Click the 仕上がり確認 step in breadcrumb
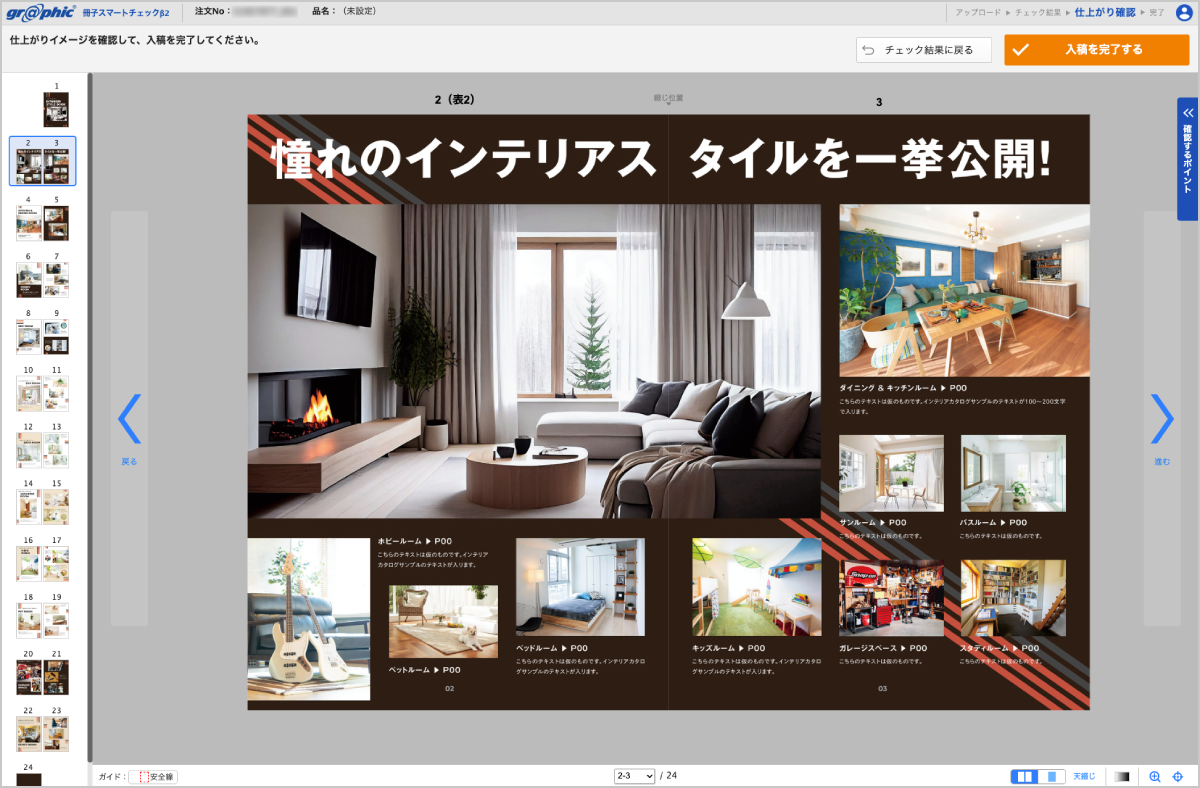This screenshot has height=788, width=1200. click(x=1104, y=12)
